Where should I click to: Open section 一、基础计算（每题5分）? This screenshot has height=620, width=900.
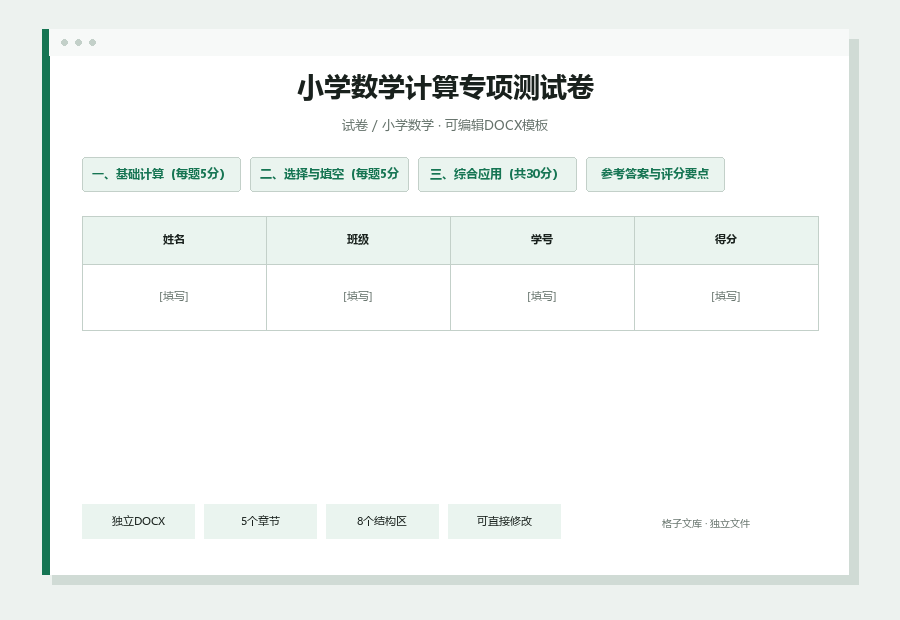(161, 175)
